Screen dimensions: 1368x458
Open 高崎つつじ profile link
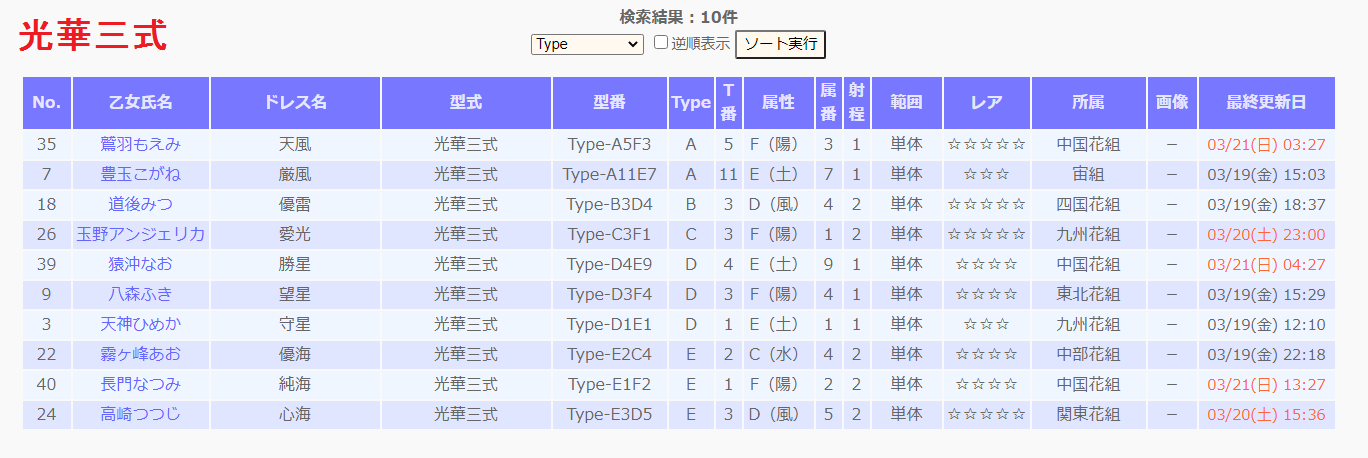[140, 414]
